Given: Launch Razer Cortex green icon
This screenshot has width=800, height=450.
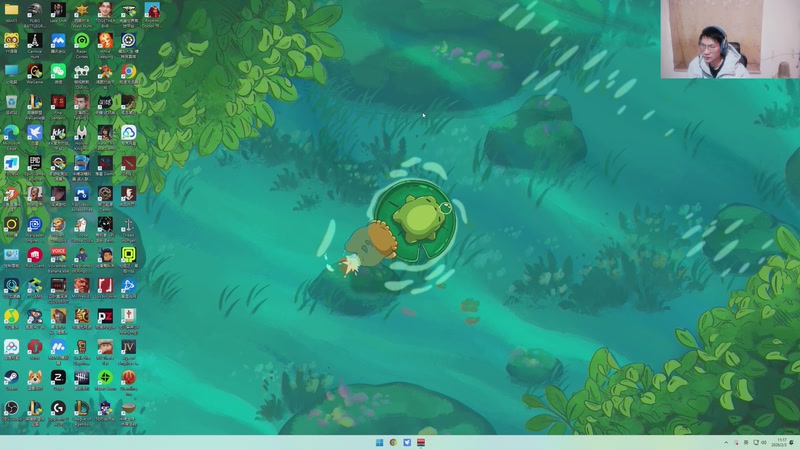Looking at the screenshot, I should click(x=82, y=40).
